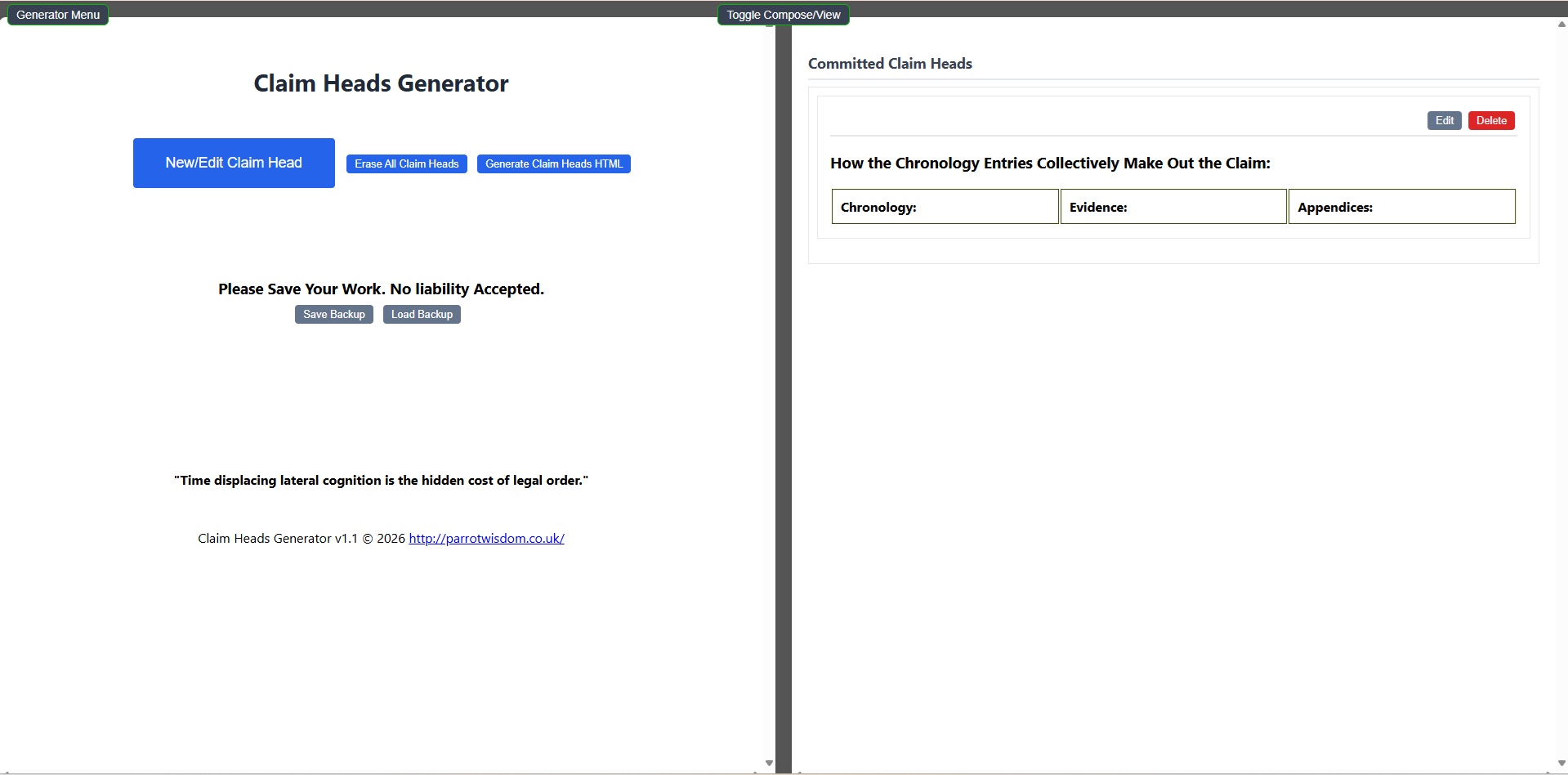1568x775 pixels.
Task: Click the Committed Claim Heads heading
Action: [x=890, y=64]
